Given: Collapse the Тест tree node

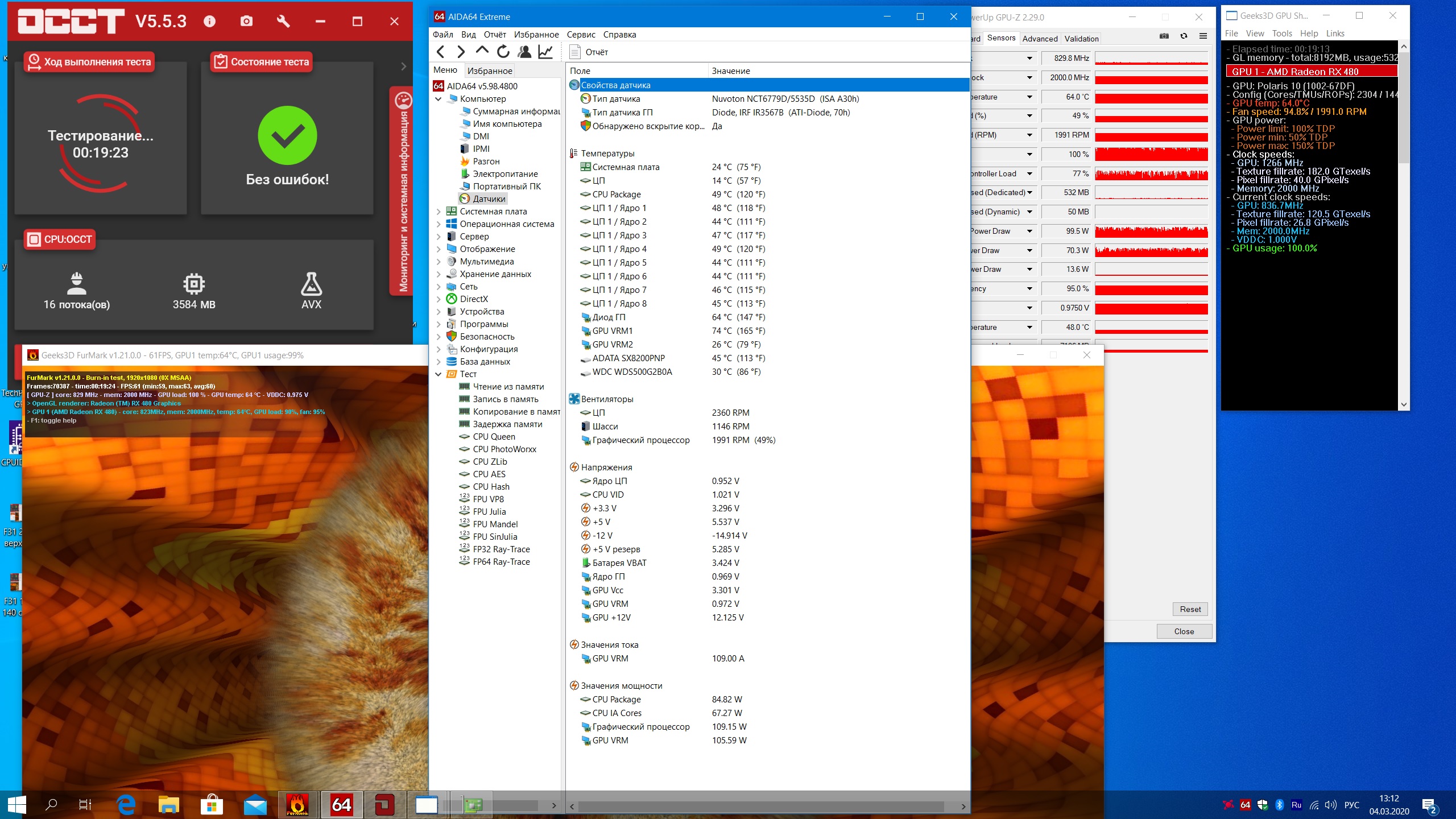Looking at the screenshot, I should [439, 374].
